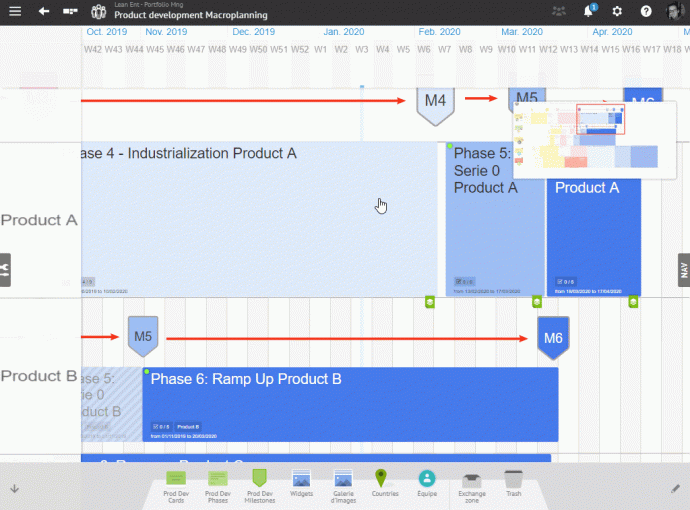Click week W10 in timeline header
The width and height of the screenshot is (690, 510).
(506, 49)
